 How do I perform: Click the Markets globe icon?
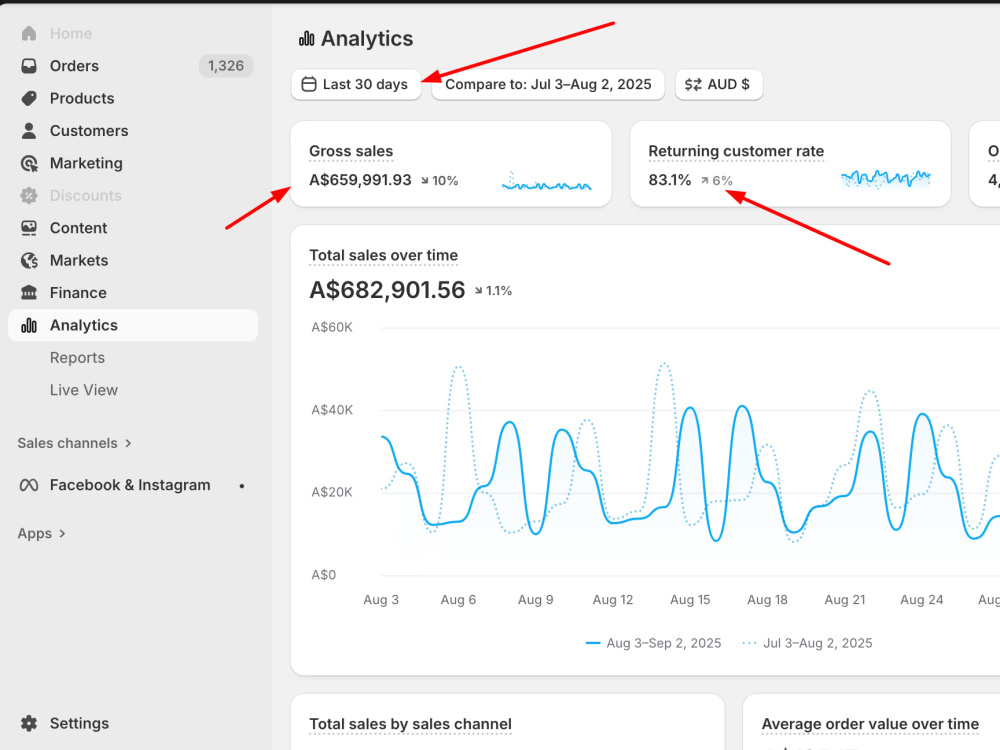click(29, 260)
